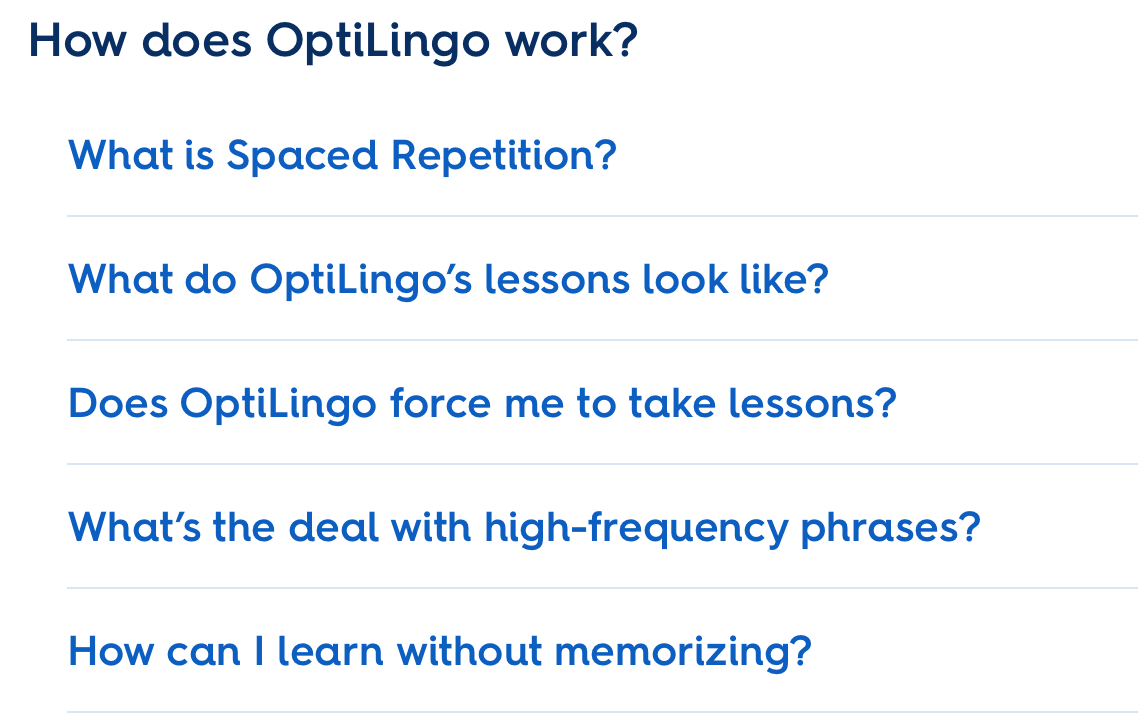
Task: Click the "How does OptiLingo work?" heading
Action: [x=333, y=42]
